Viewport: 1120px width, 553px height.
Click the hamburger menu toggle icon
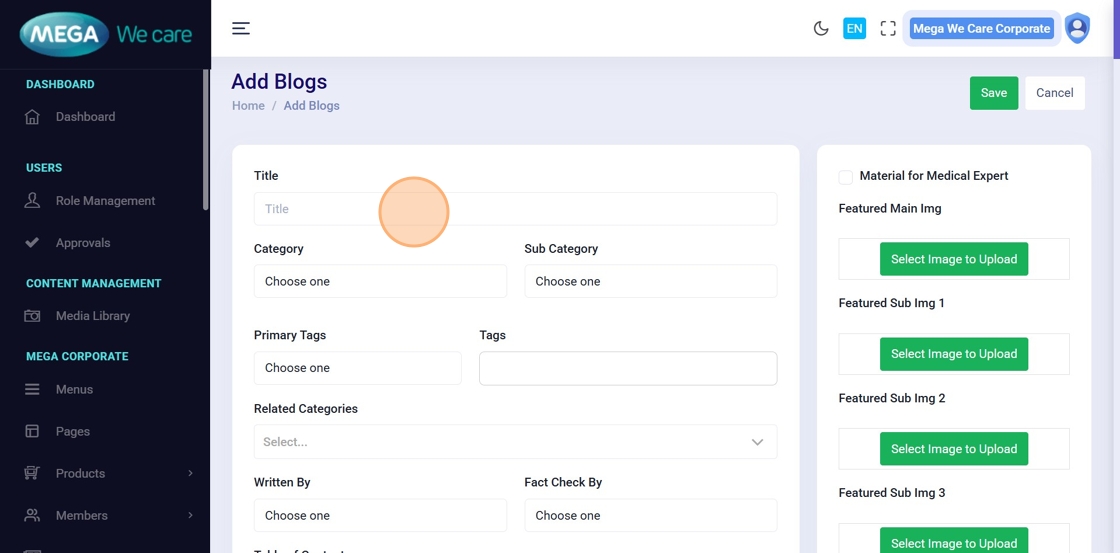click(241, 28)
